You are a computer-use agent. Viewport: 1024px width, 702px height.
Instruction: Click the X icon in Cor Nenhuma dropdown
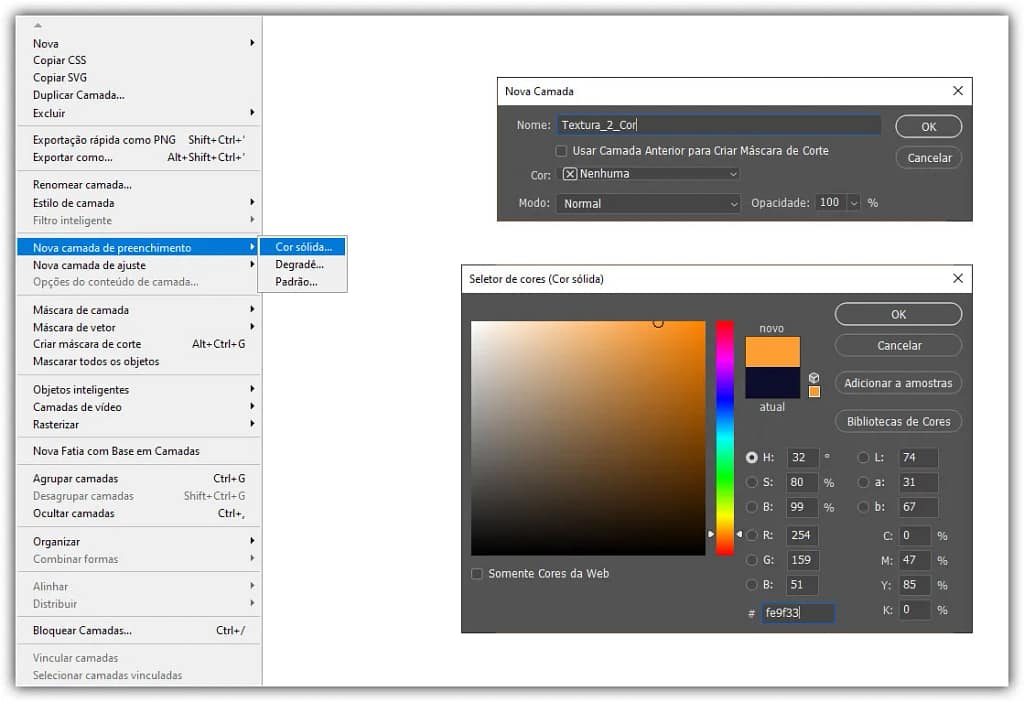click(x=569, y=174)
